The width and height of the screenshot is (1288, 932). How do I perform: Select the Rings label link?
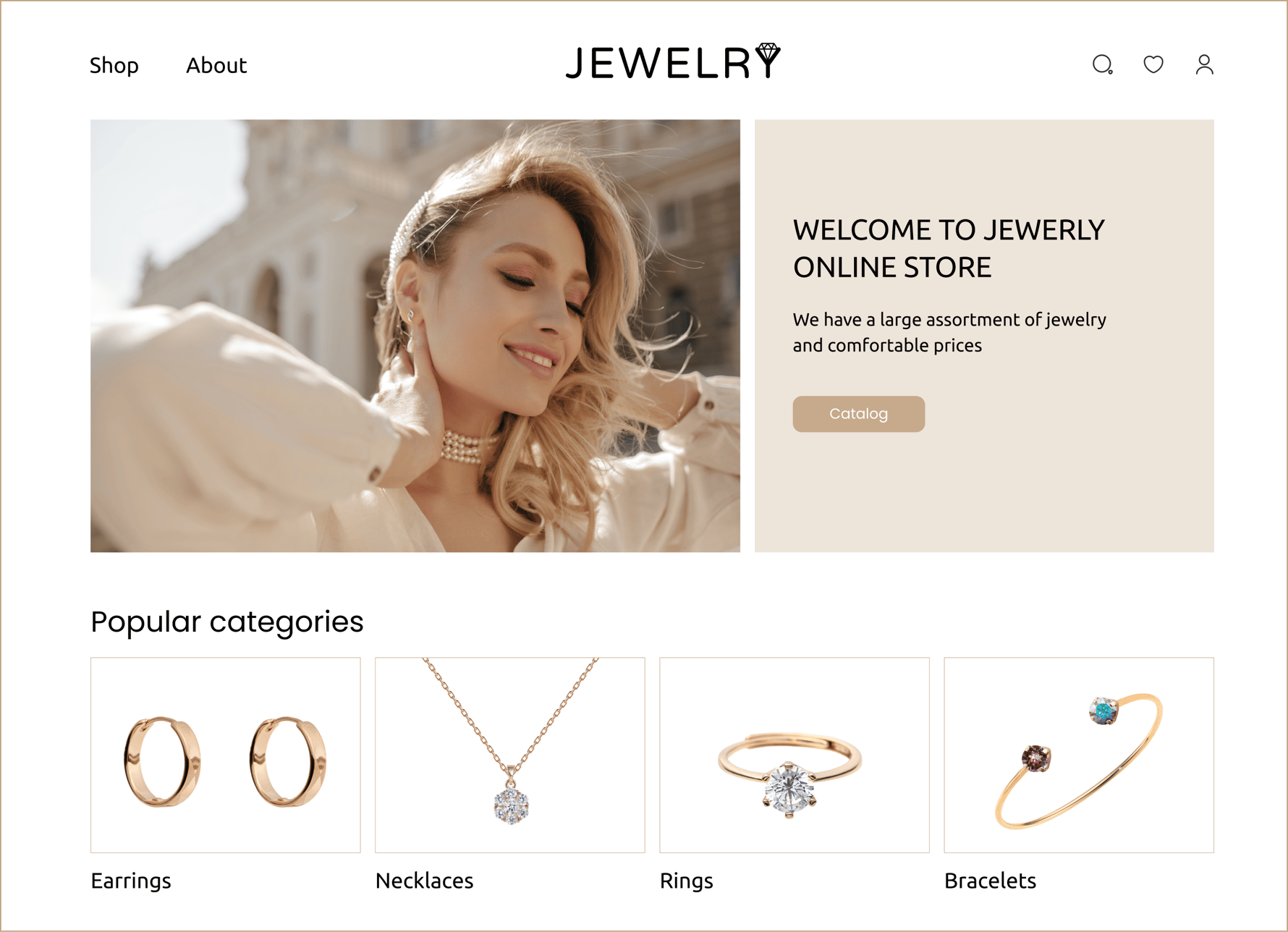click(686, 881)
